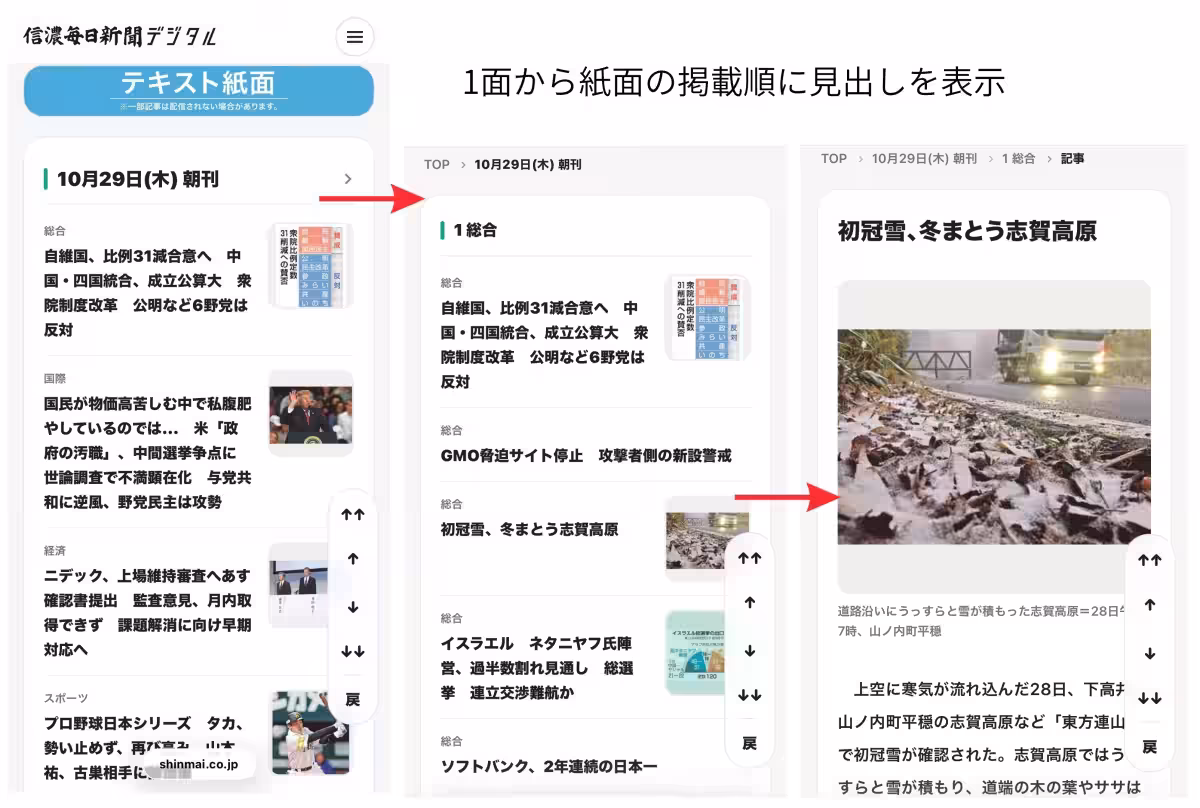The image size is (1200, 808).
Task: Click single down arrow in article panel
Action: [x=1150, y=654]
